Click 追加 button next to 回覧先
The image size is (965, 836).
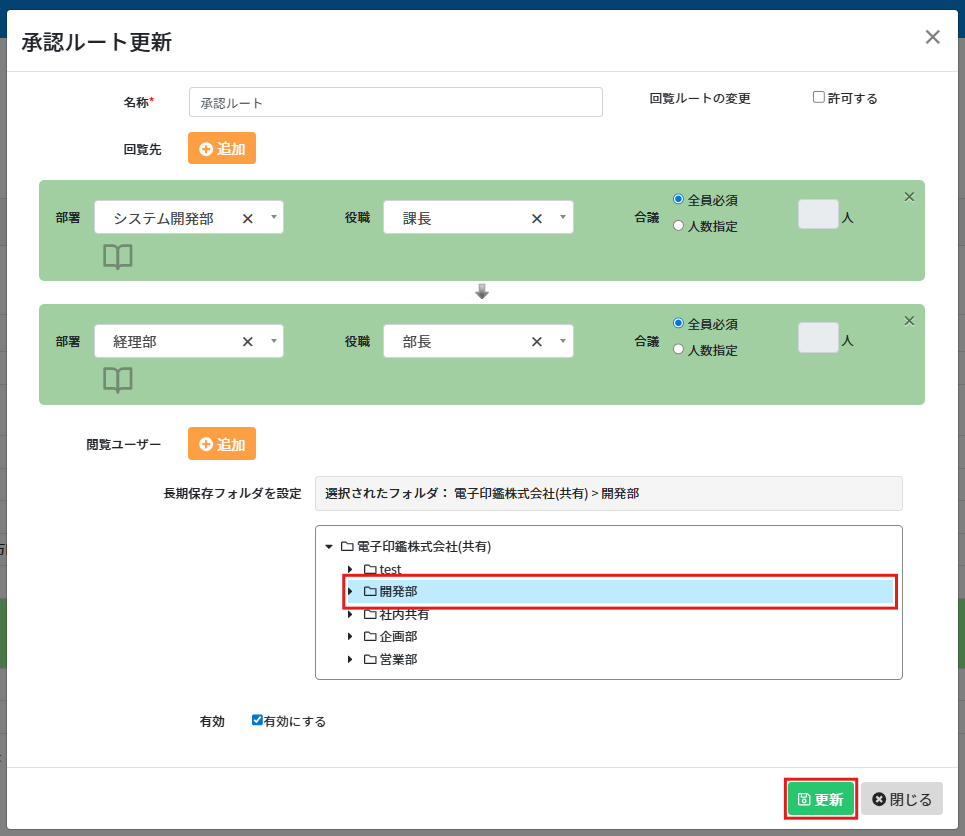222,149
